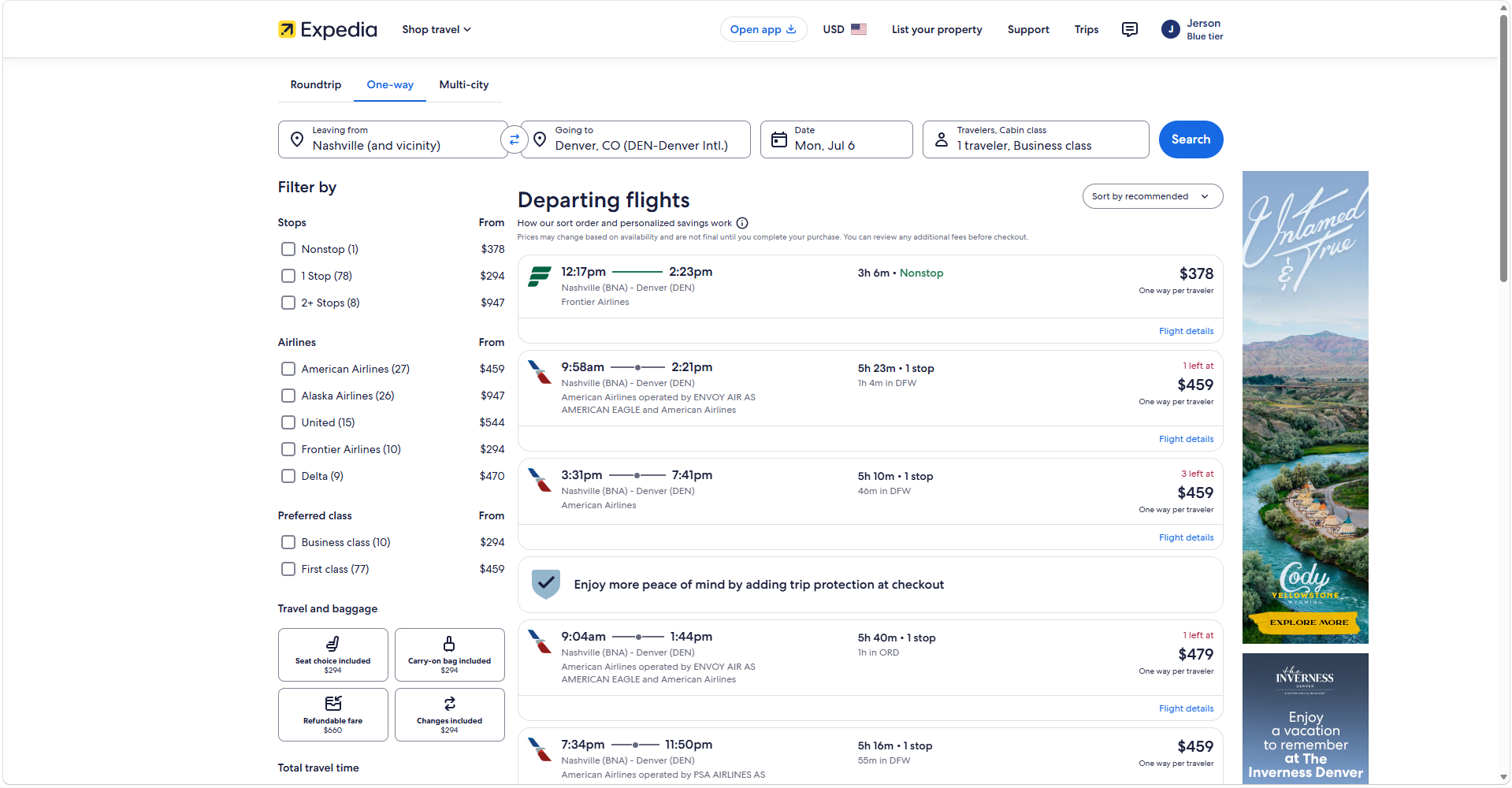Open the messages chat icon
Viewport: 1512px width, 788px height.
coord(1129,30)
